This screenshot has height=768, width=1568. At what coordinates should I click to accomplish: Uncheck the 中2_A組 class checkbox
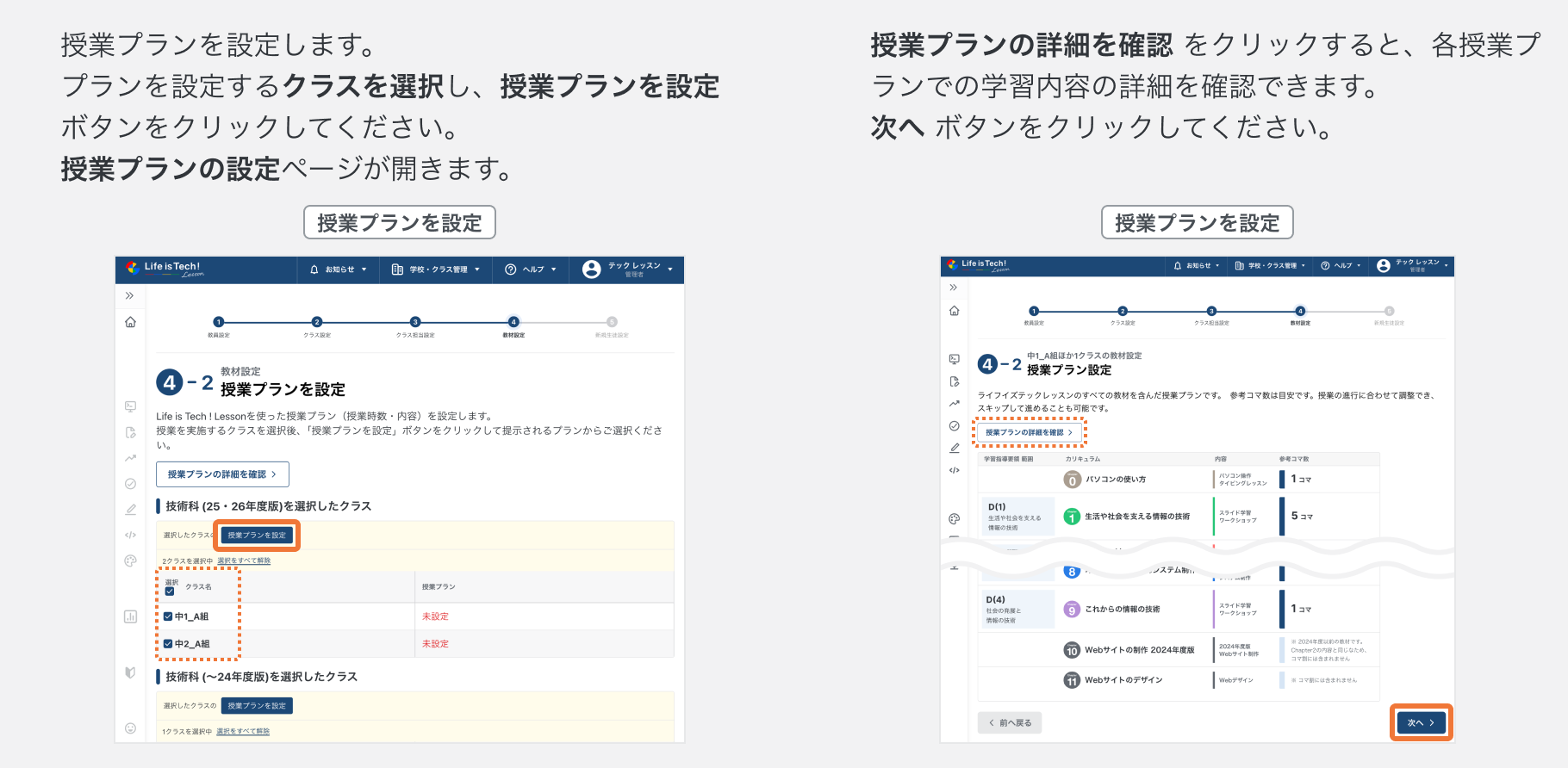click(168, 644)
